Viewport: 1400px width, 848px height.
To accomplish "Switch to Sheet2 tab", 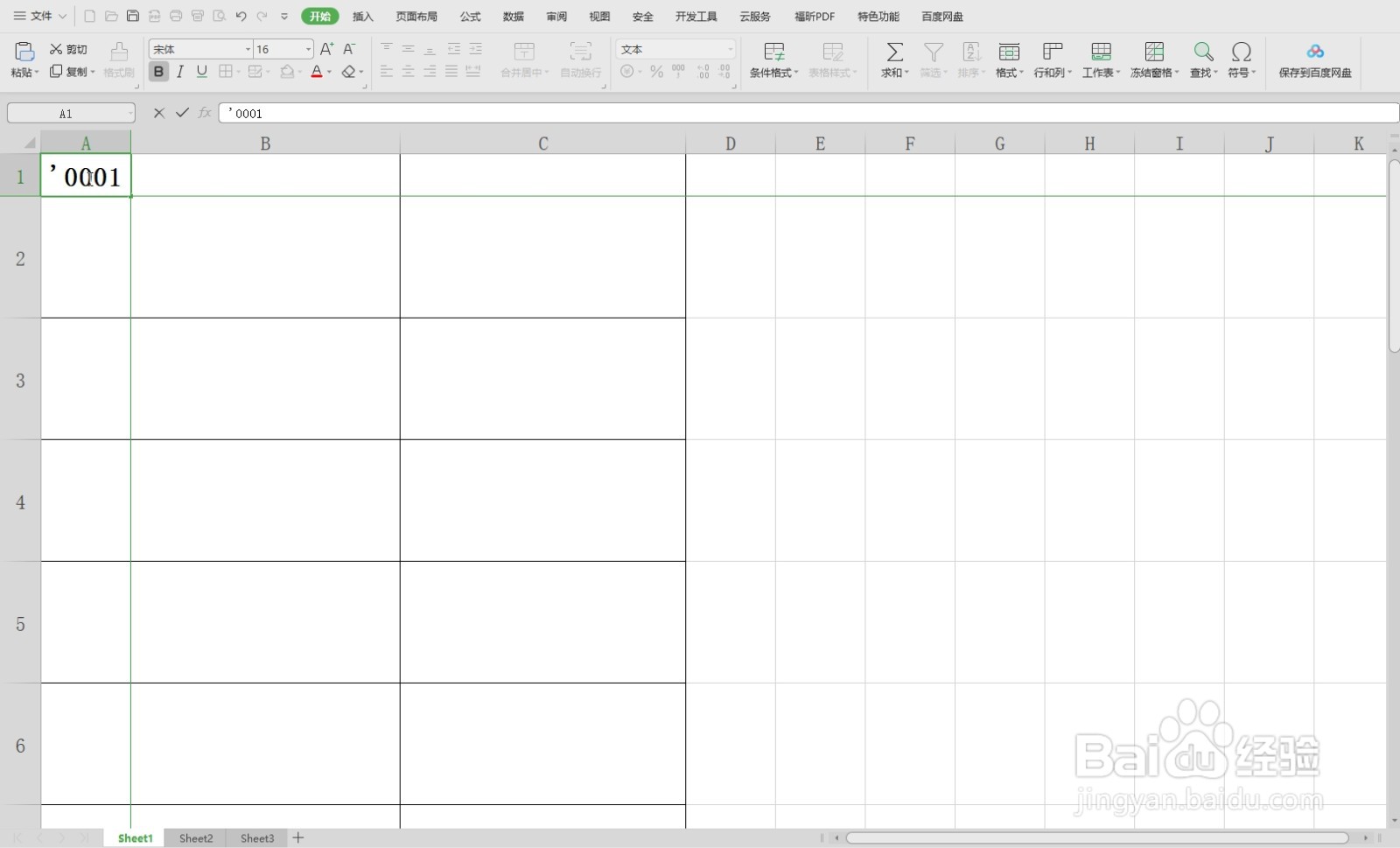I will [196, 837].
